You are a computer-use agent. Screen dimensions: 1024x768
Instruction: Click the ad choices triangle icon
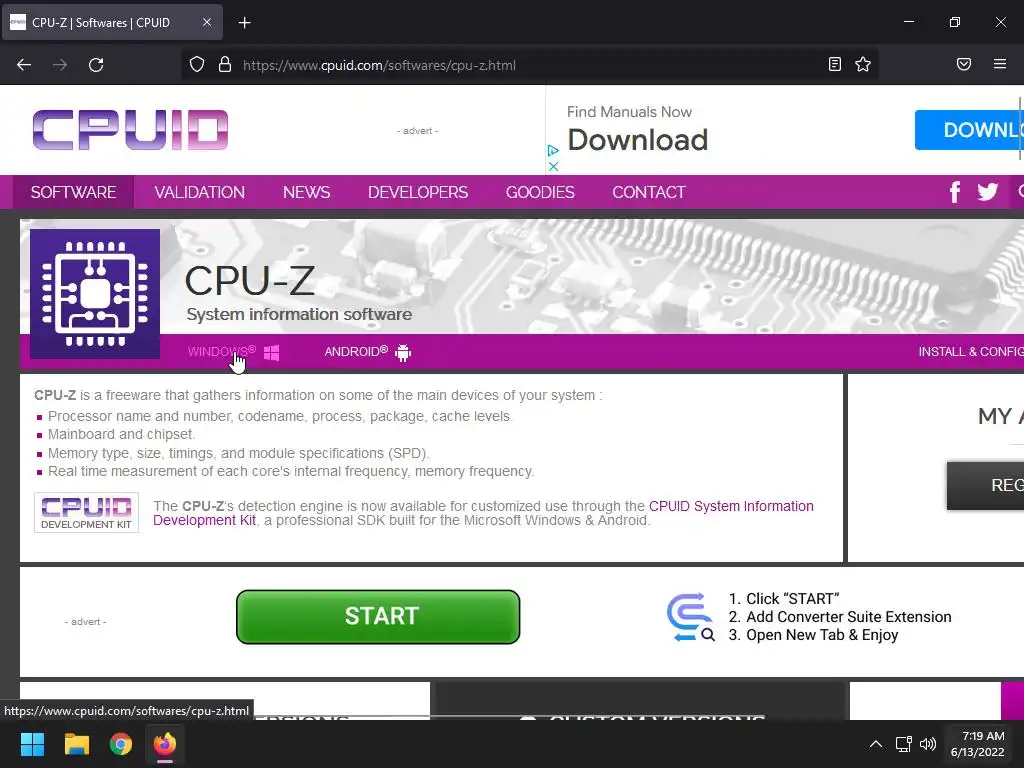pos(553,150)
